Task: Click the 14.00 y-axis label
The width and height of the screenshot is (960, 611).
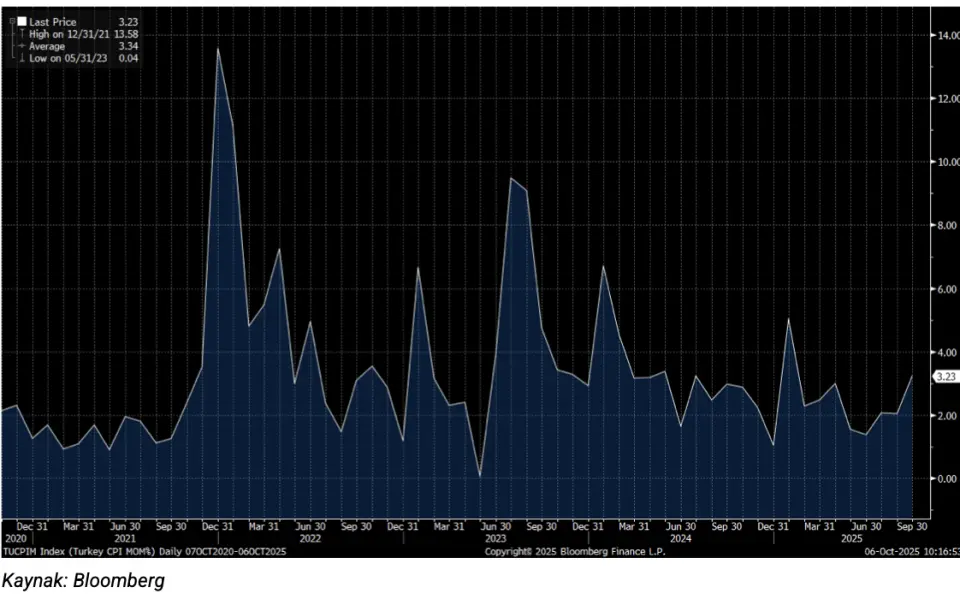Action: click(945, 35)
